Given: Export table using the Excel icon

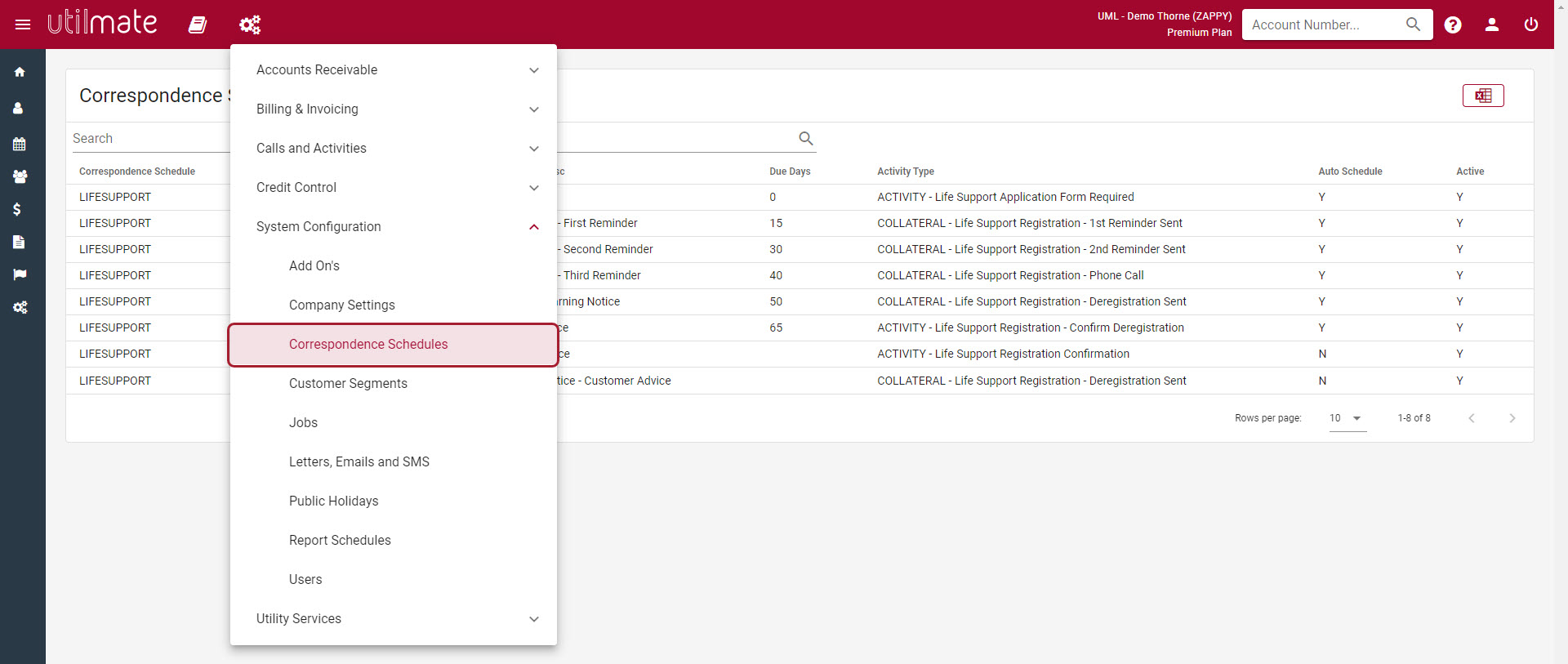Looking at the screenshot, I should point(1482,96).
